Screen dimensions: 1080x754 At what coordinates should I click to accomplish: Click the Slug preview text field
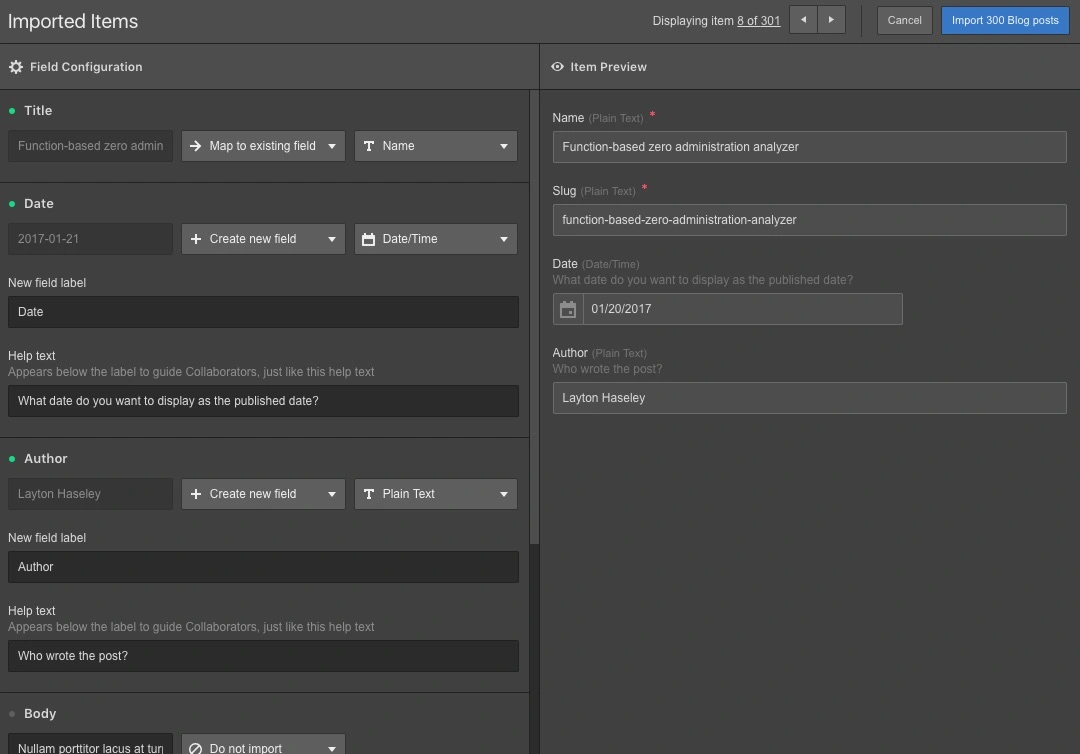[809, 220]
